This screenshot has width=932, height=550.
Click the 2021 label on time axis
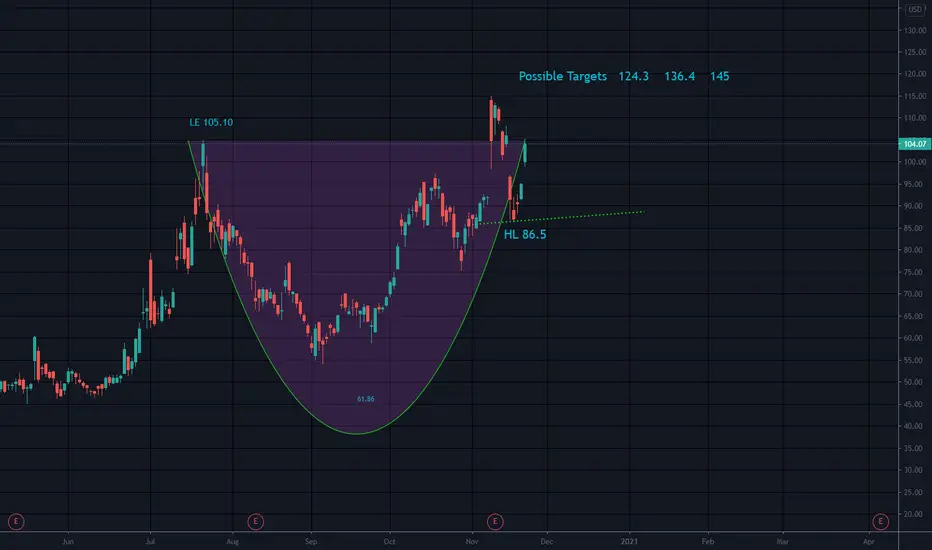tap(629, 542)
